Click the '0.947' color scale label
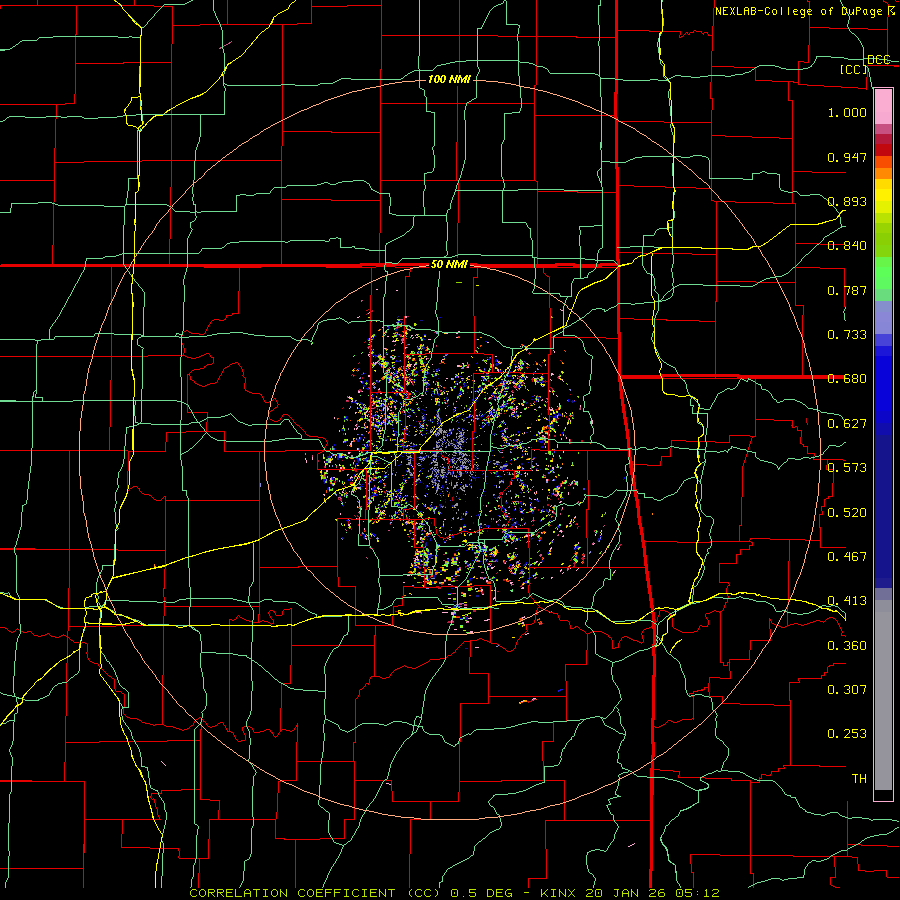This screenshot has width=900, height=900. [847, 157]
